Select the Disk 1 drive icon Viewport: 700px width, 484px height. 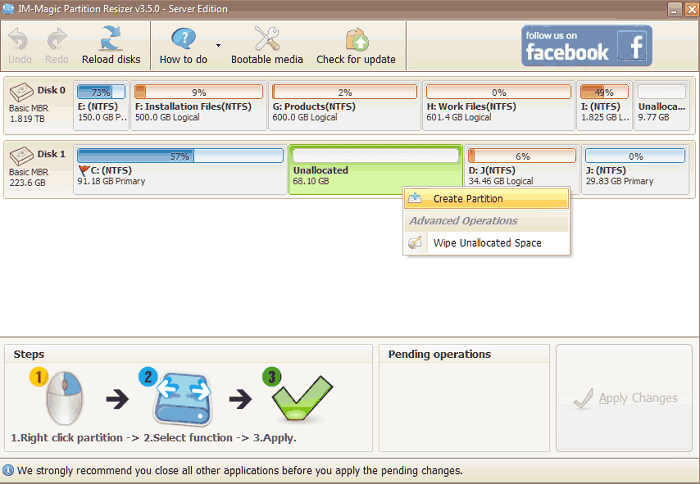pos(21,156)
